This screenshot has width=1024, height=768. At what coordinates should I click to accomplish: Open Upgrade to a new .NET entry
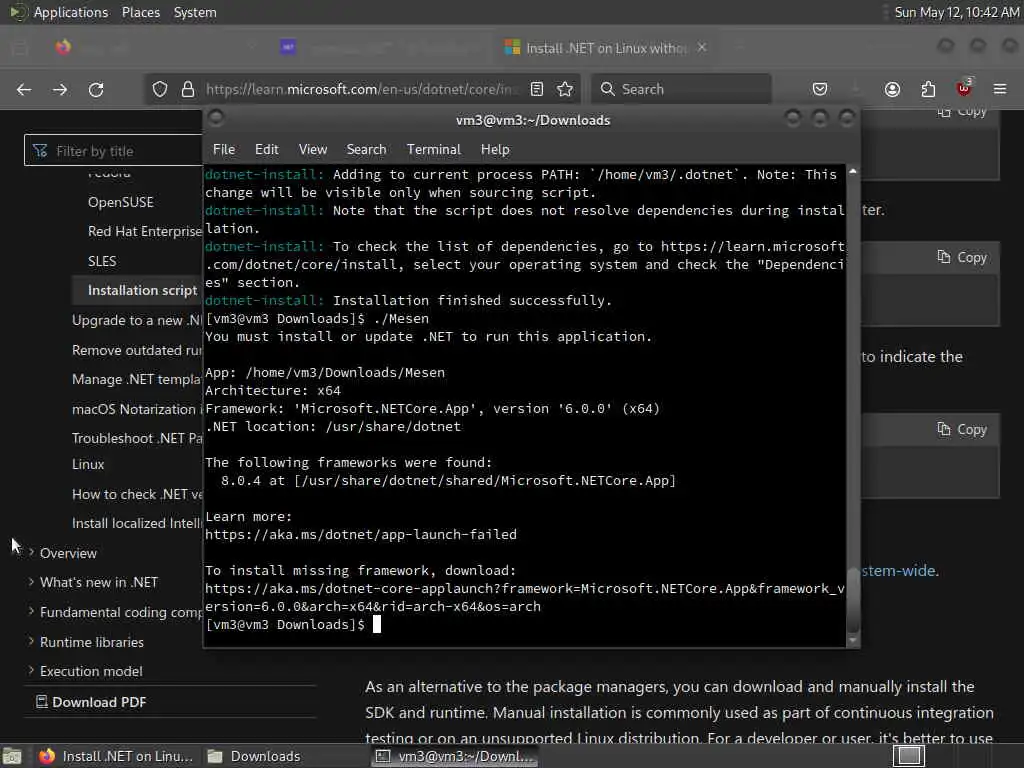(137, 320)
